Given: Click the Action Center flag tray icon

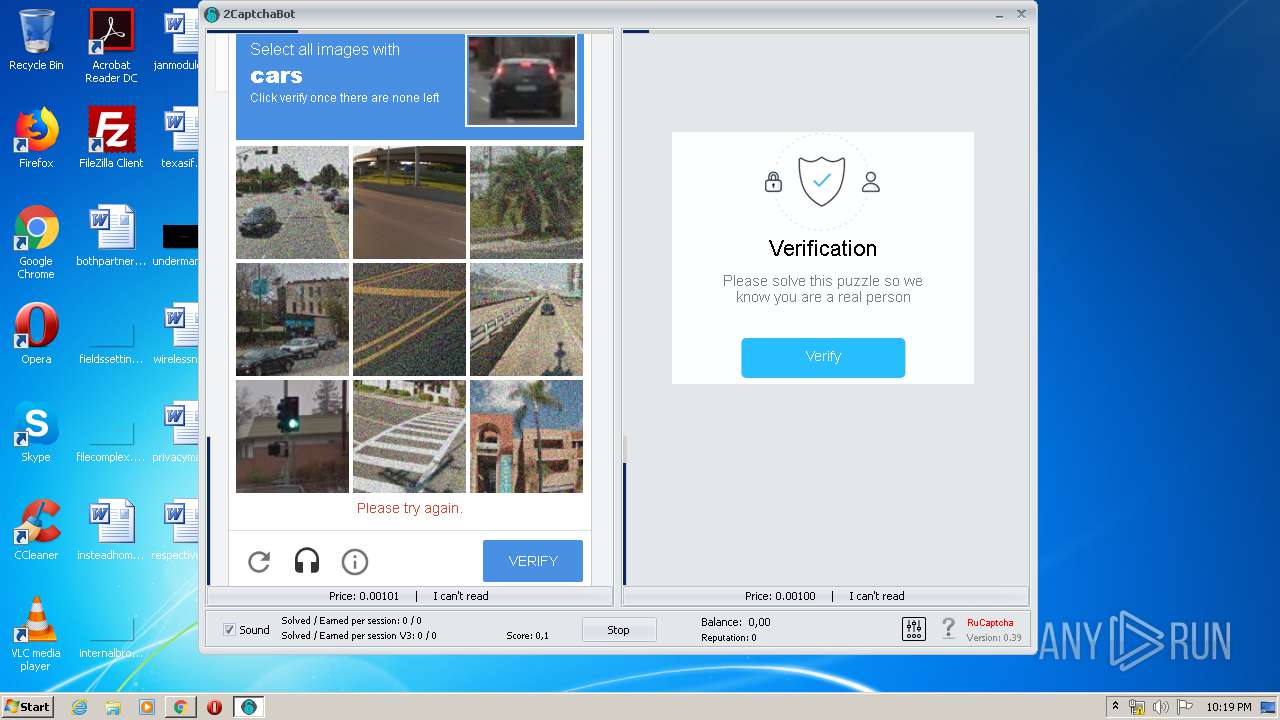Looking at the screenshot, I should click(x=1184, y=707).
